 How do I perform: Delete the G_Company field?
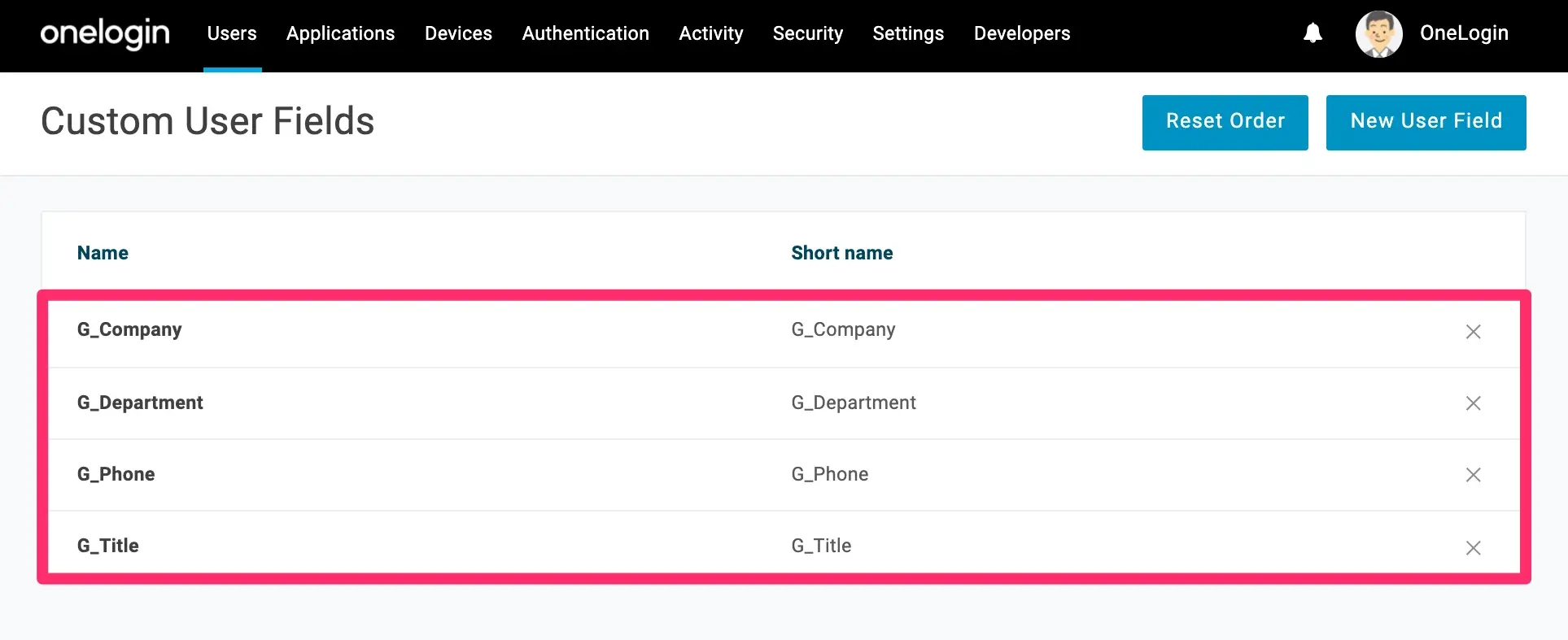click(x=1473, y=332)
